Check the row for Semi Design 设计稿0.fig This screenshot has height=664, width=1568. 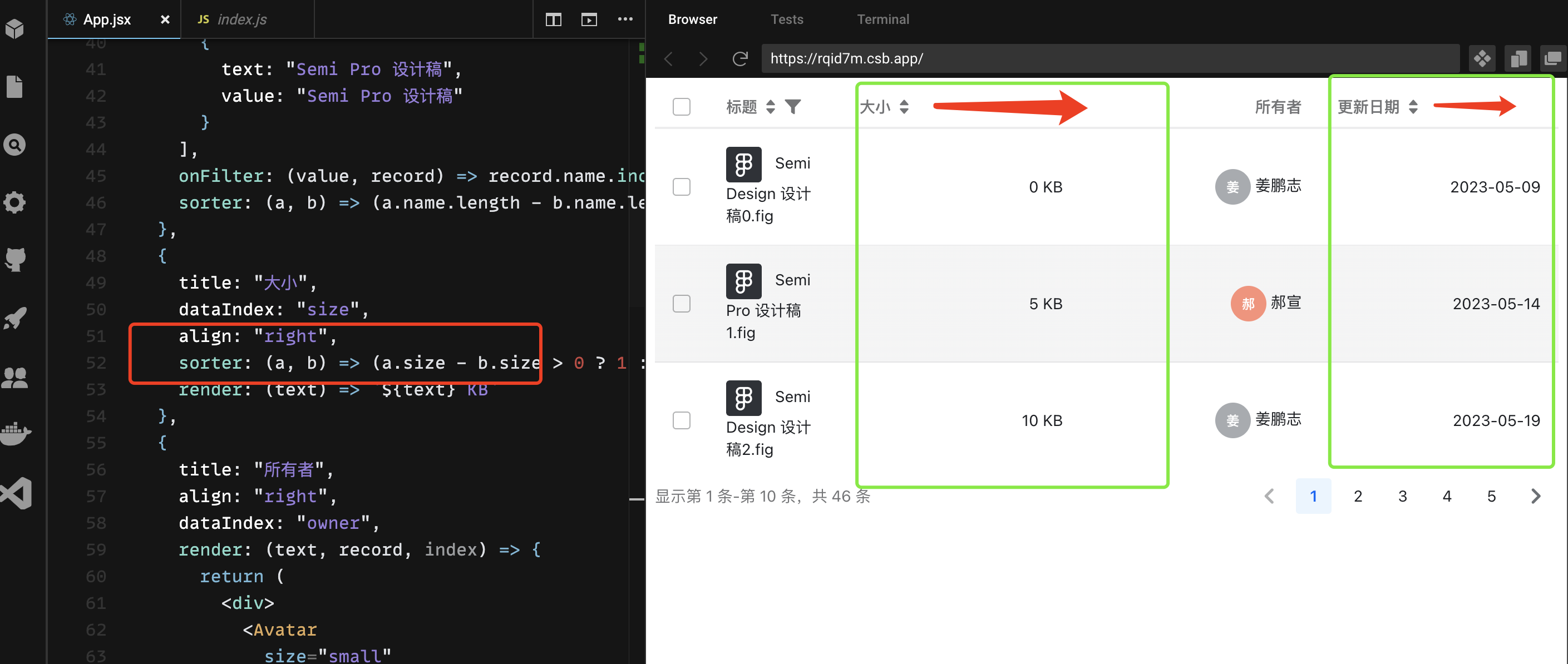click(681, 187)
